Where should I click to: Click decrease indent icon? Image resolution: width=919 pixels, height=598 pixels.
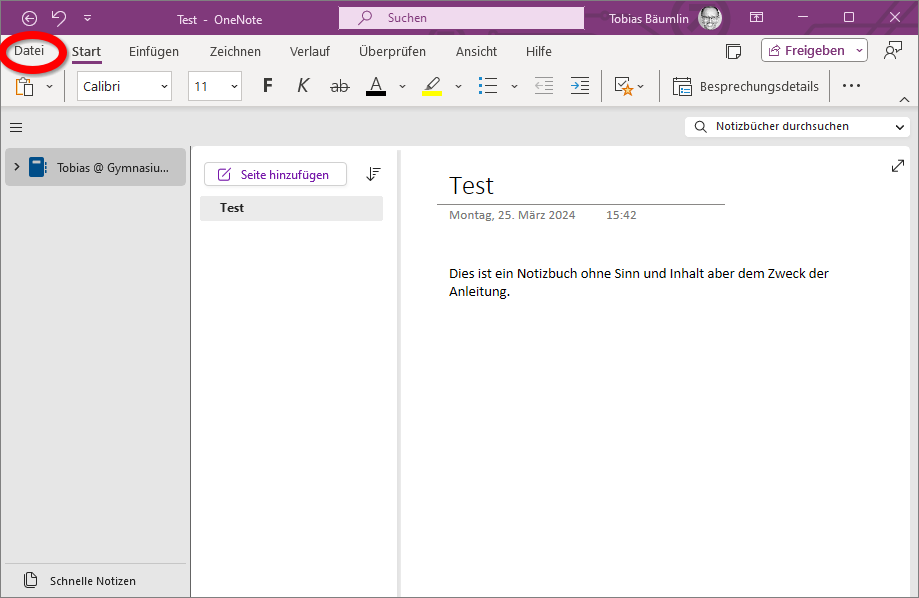(544, 86)
